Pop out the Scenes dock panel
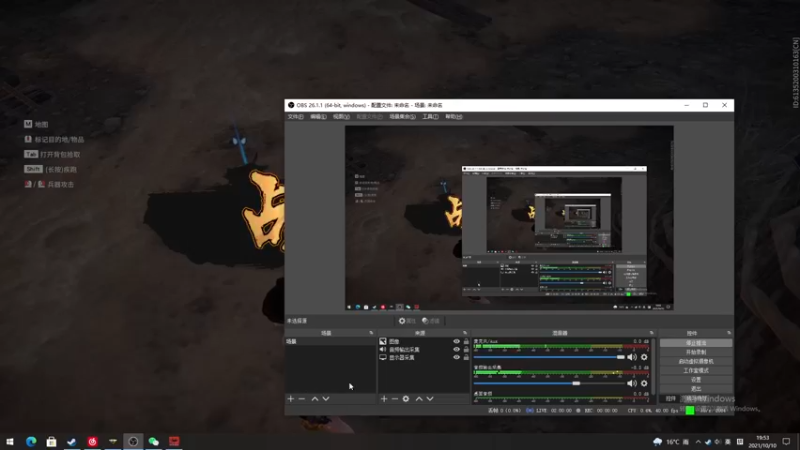This screenshot has height=450, width=800. [x=371, y=333]
